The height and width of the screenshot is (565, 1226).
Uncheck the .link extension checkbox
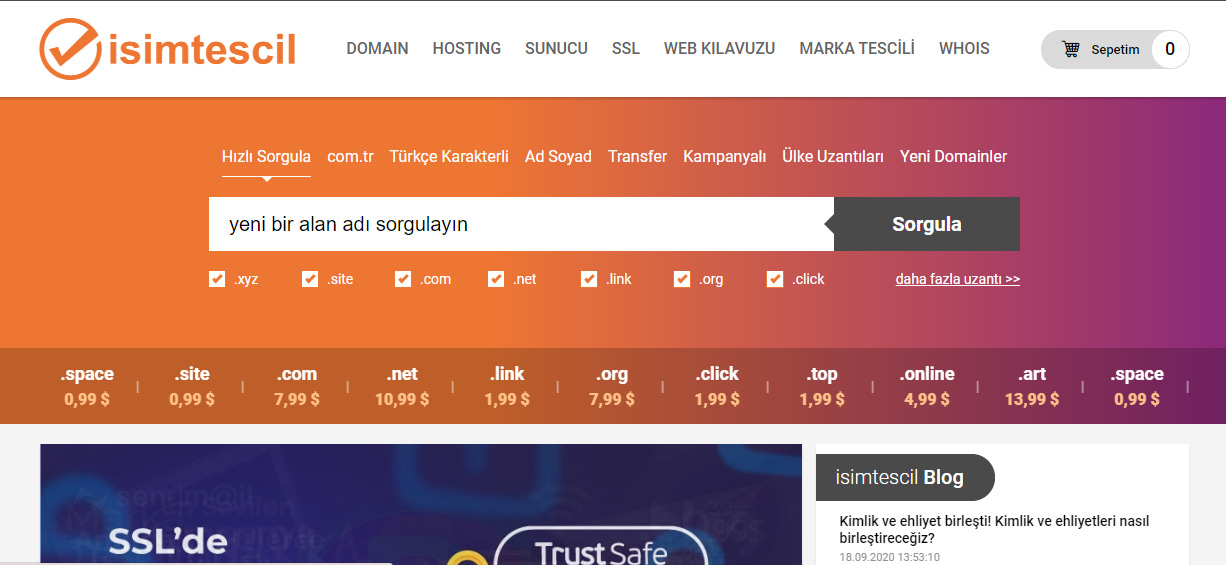589,279
